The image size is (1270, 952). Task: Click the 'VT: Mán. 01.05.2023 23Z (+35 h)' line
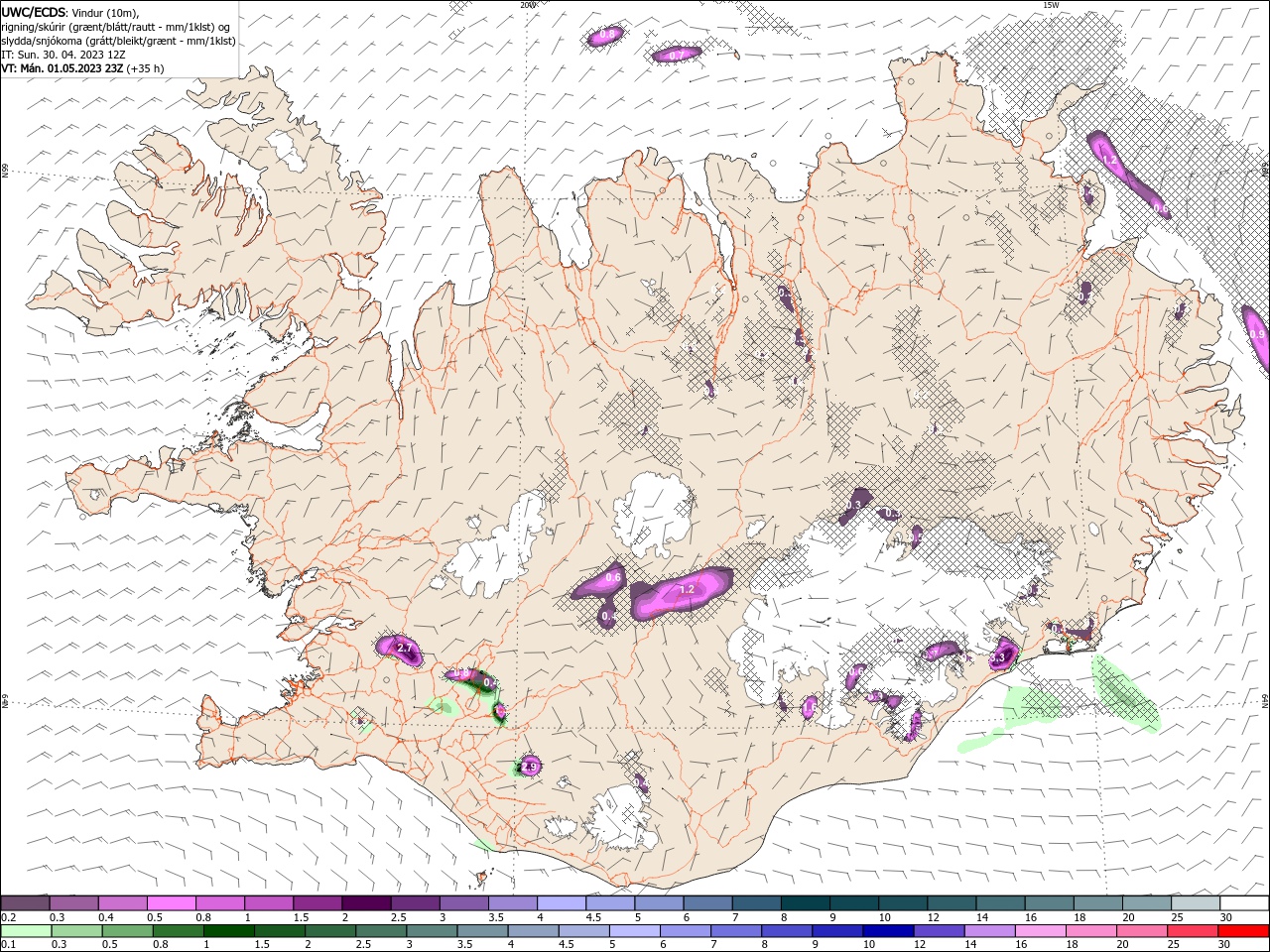pos(82,68)
